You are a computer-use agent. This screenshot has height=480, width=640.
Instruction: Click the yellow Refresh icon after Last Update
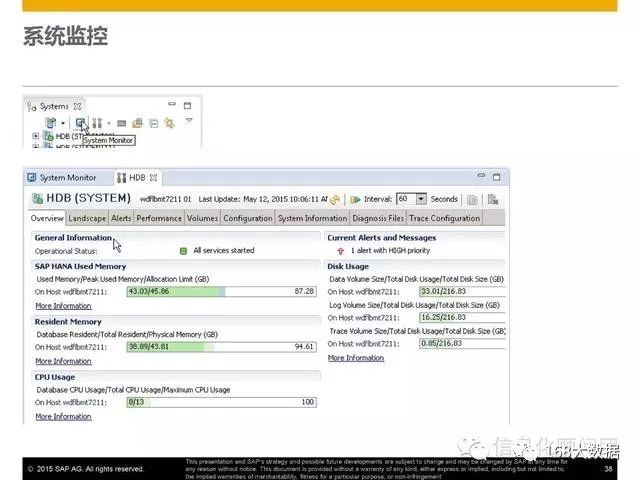click(335, 199)
